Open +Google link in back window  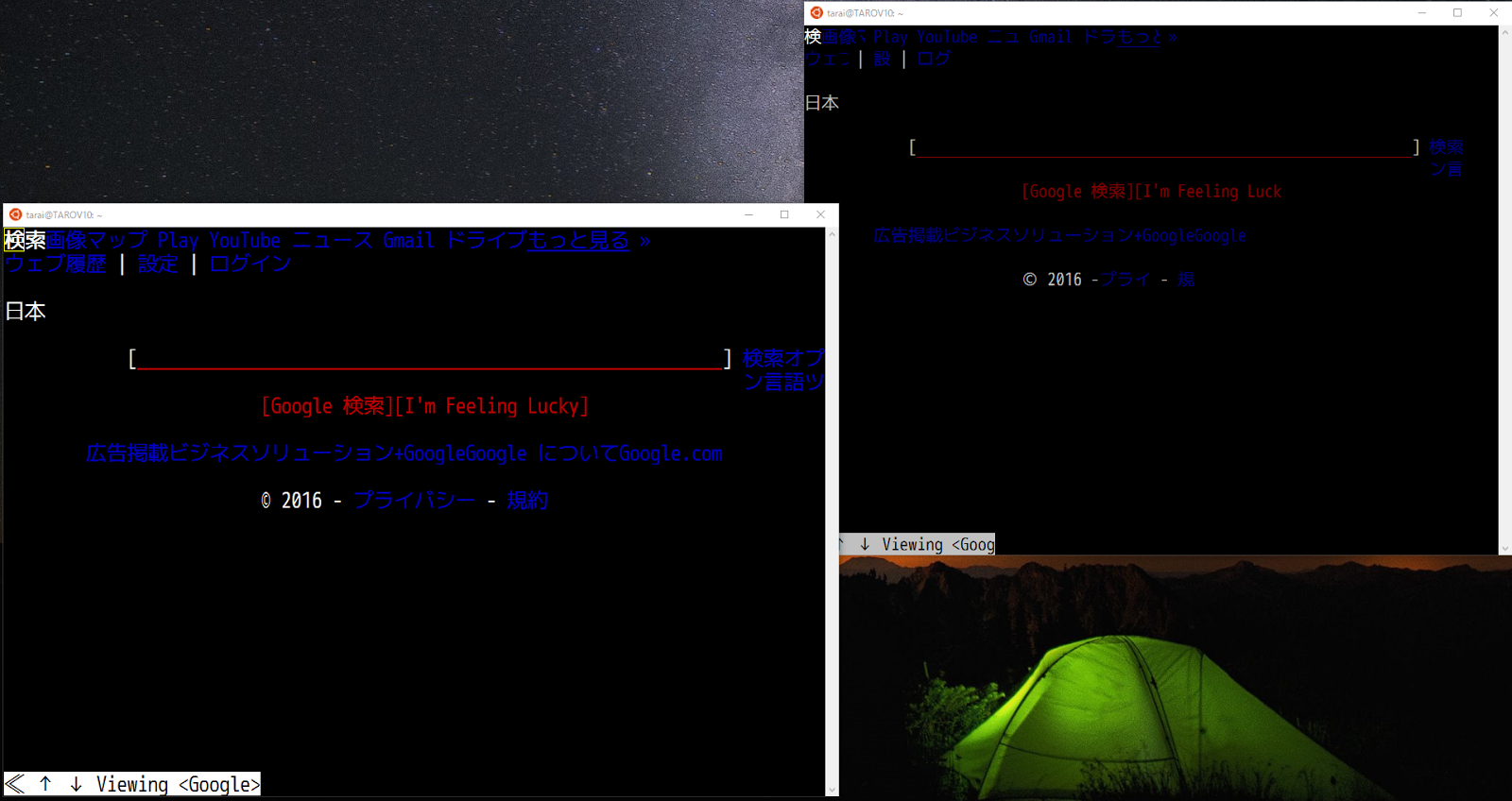click(x=1161, y=235)
